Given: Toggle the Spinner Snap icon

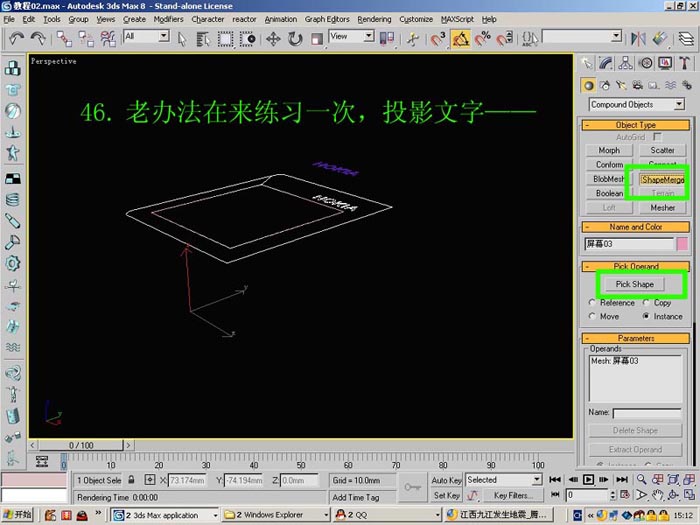Looking at the screenshot, I should tap(504, 39).
